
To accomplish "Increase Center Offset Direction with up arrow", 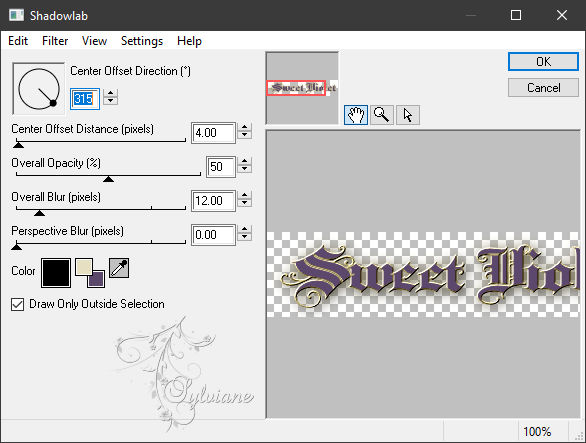I will point(111,93).
